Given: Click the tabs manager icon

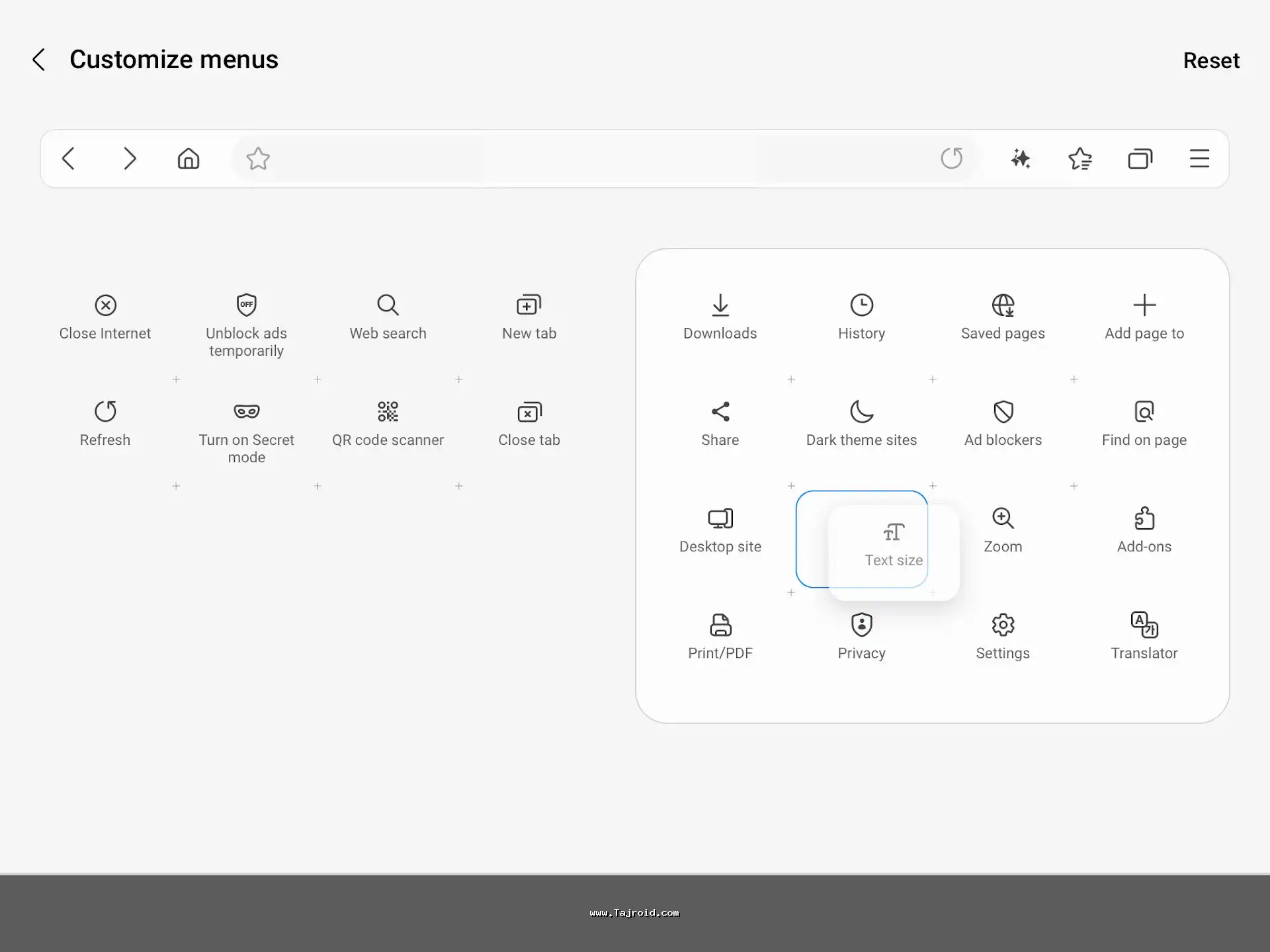Looking at the screenshot, I should point(1140,159).
